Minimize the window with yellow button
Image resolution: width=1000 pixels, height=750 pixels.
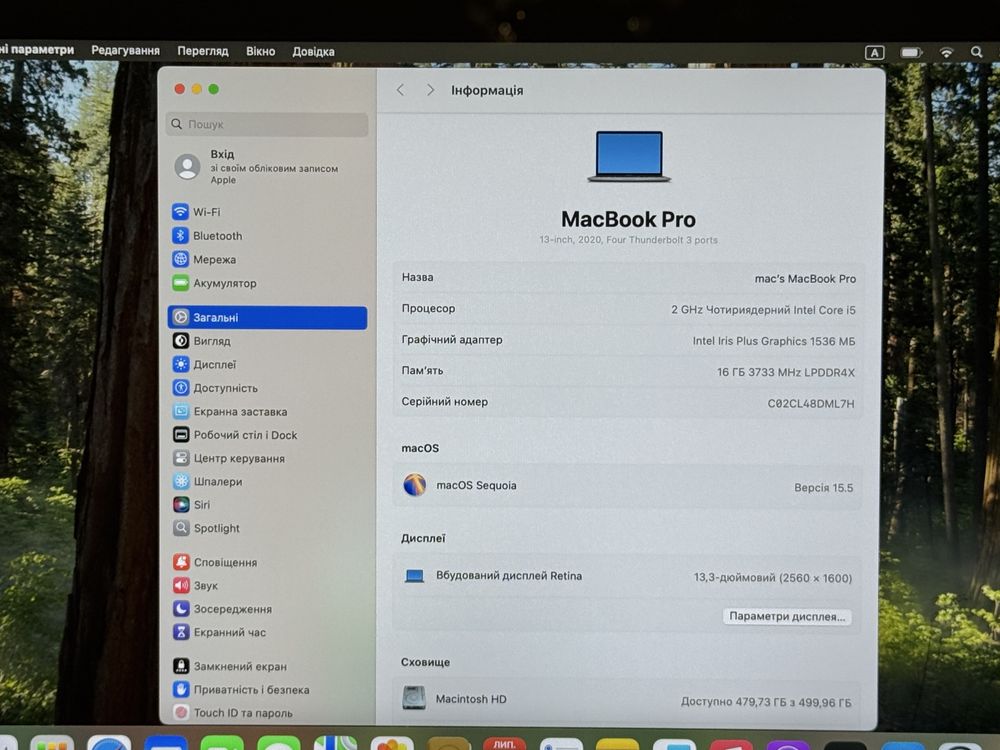pos(197,89)
